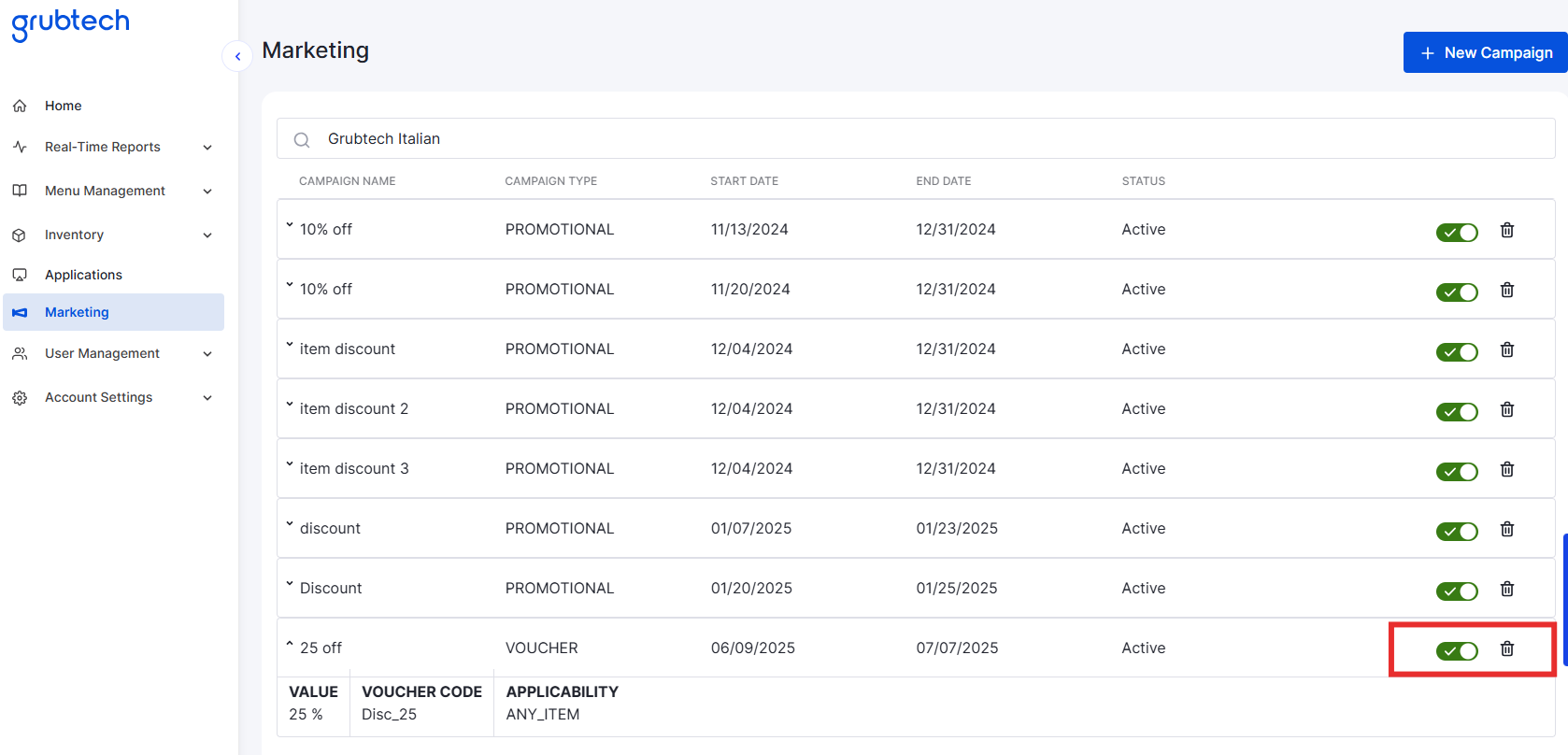Viewport: 1568px width, 755px height.
Task: Click the Real-Time Reports pulse icon
Action: [x=20, y=147]
